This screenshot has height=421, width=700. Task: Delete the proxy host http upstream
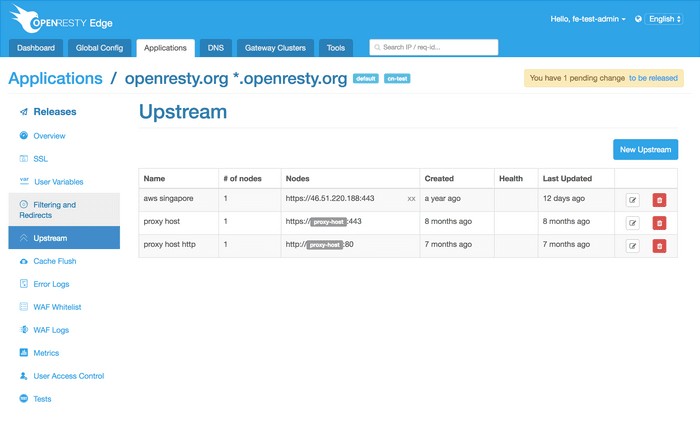(659, 246)
